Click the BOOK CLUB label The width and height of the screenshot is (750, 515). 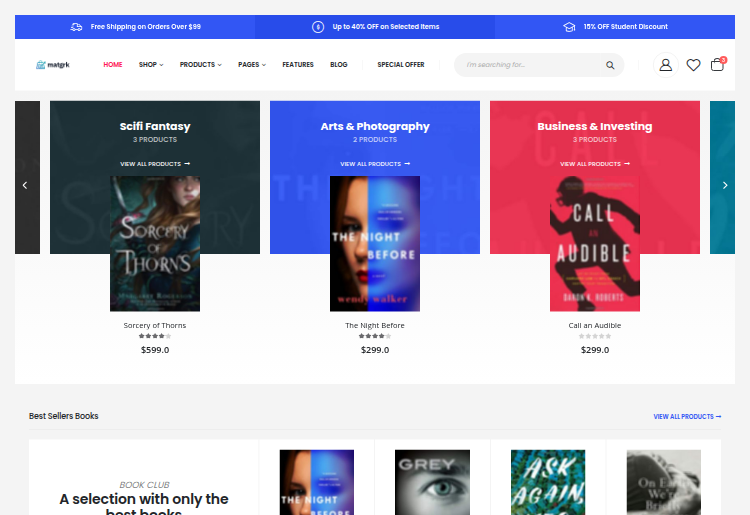click(x=144, y=485)
